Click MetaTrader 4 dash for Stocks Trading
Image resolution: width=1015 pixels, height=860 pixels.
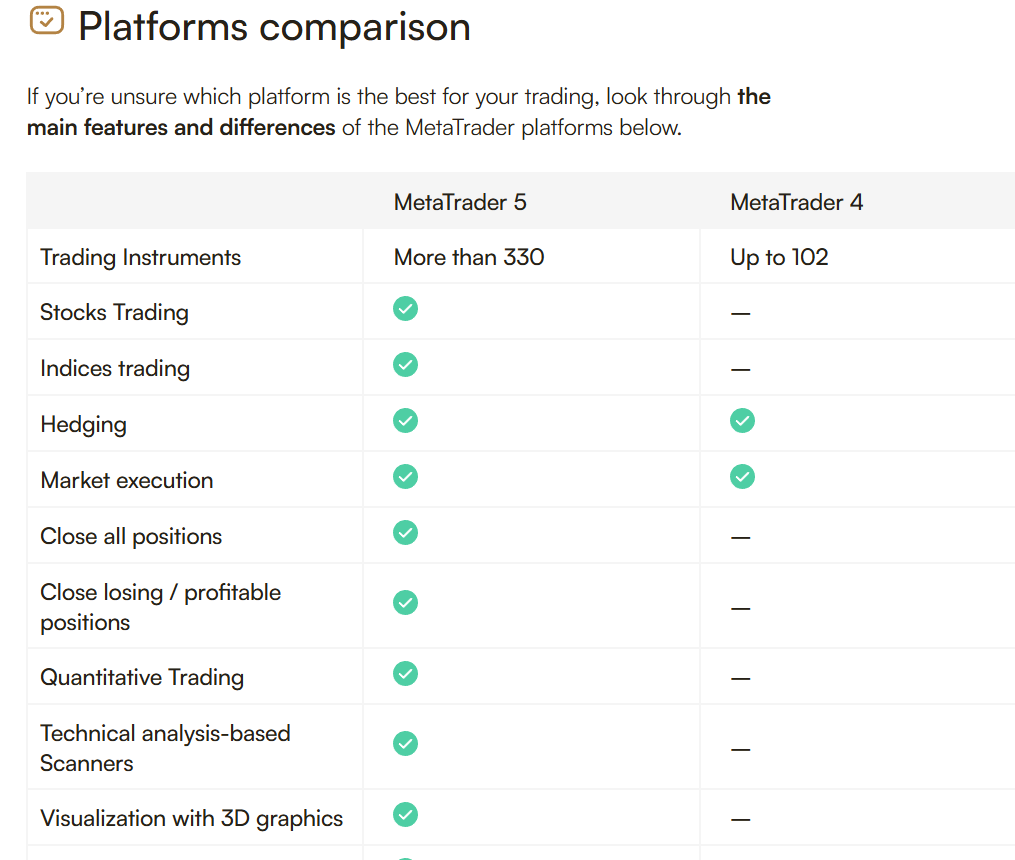741,314
